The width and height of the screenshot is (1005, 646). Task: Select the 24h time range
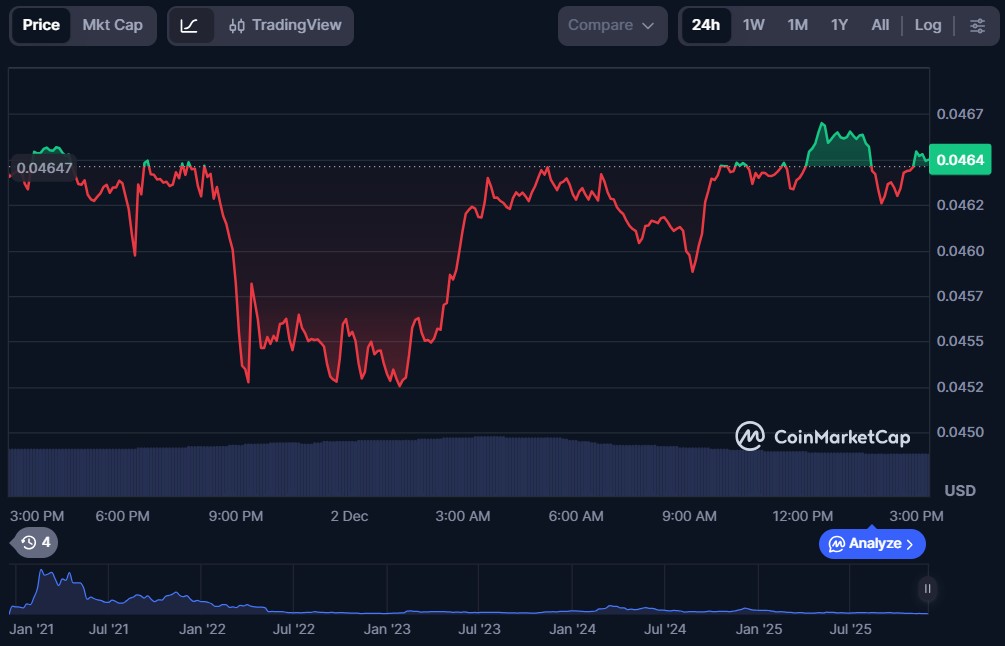coord(705,25)
